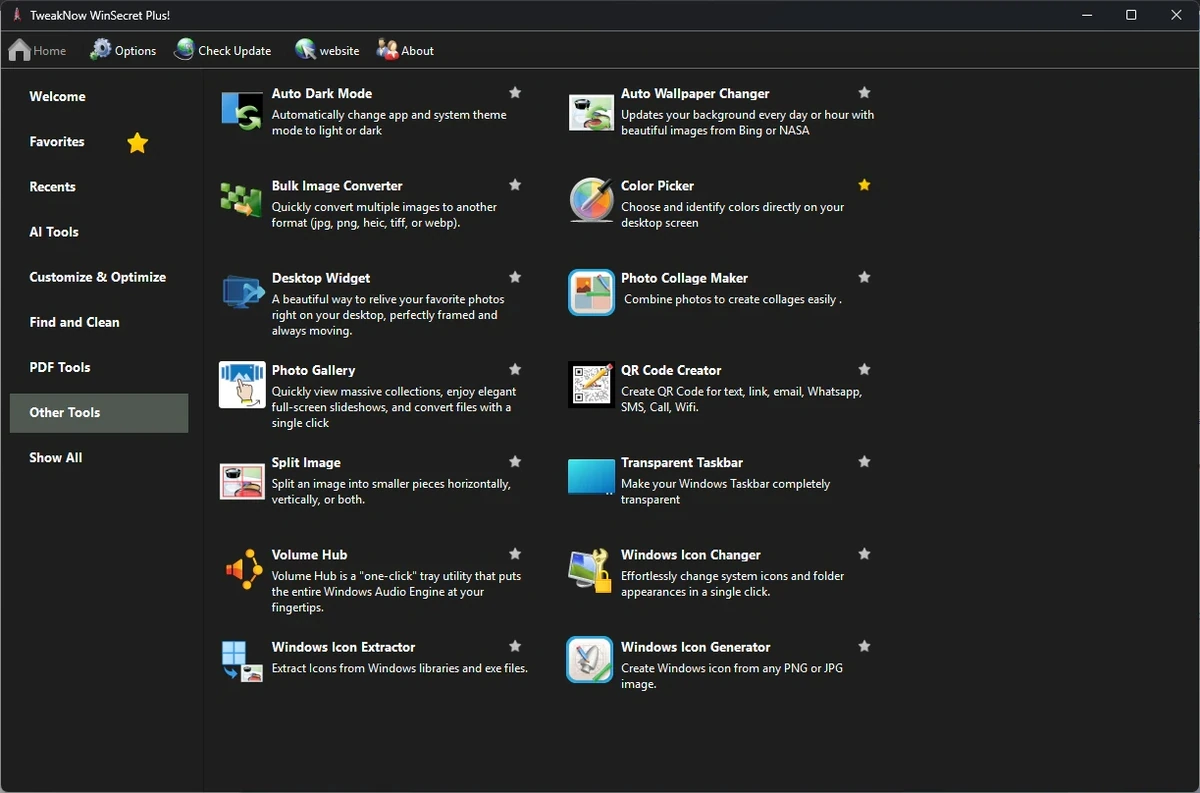The width and height of the screenshot is (1200, 793).
Task: Click the Transparent Taskbar title
Action: (682, 462)
